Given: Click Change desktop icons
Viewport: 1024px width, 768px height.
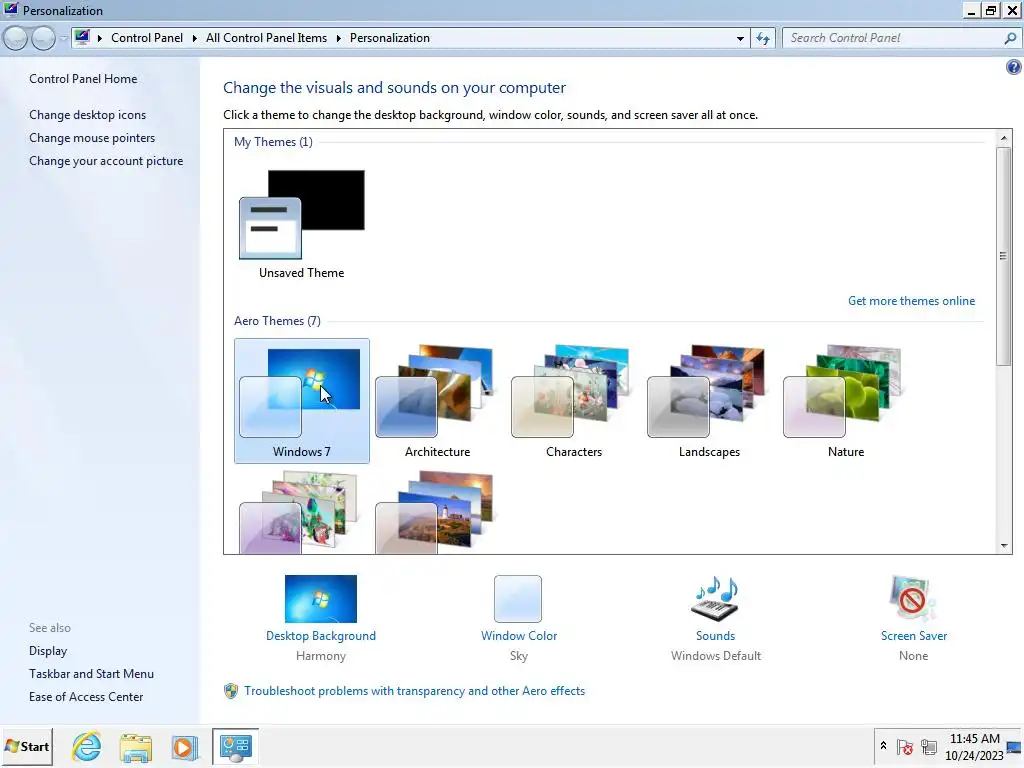Looking at the screenshot, I should click(88, 115).
